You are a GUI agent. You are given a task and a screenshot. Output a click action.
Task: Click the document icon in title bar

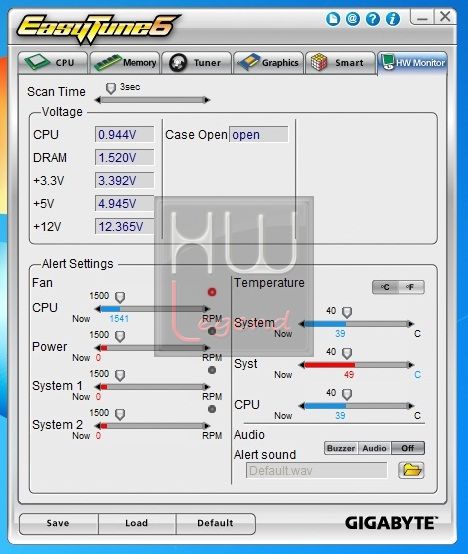333,19
